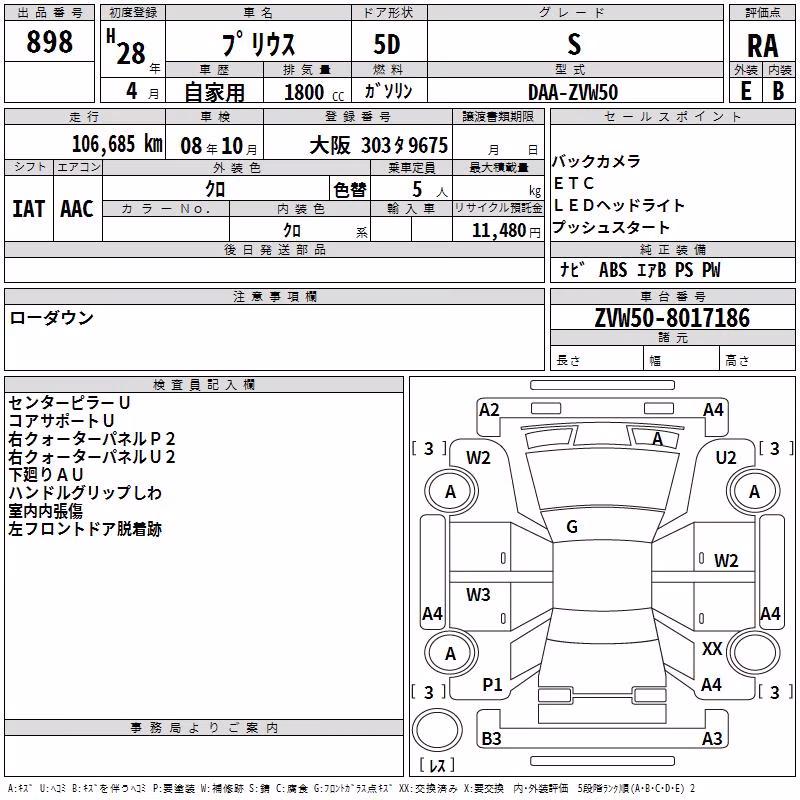The image size is (800, 800).
Task: Click the B3 dent mark on the diagram
Action: [x=491, y=738]
